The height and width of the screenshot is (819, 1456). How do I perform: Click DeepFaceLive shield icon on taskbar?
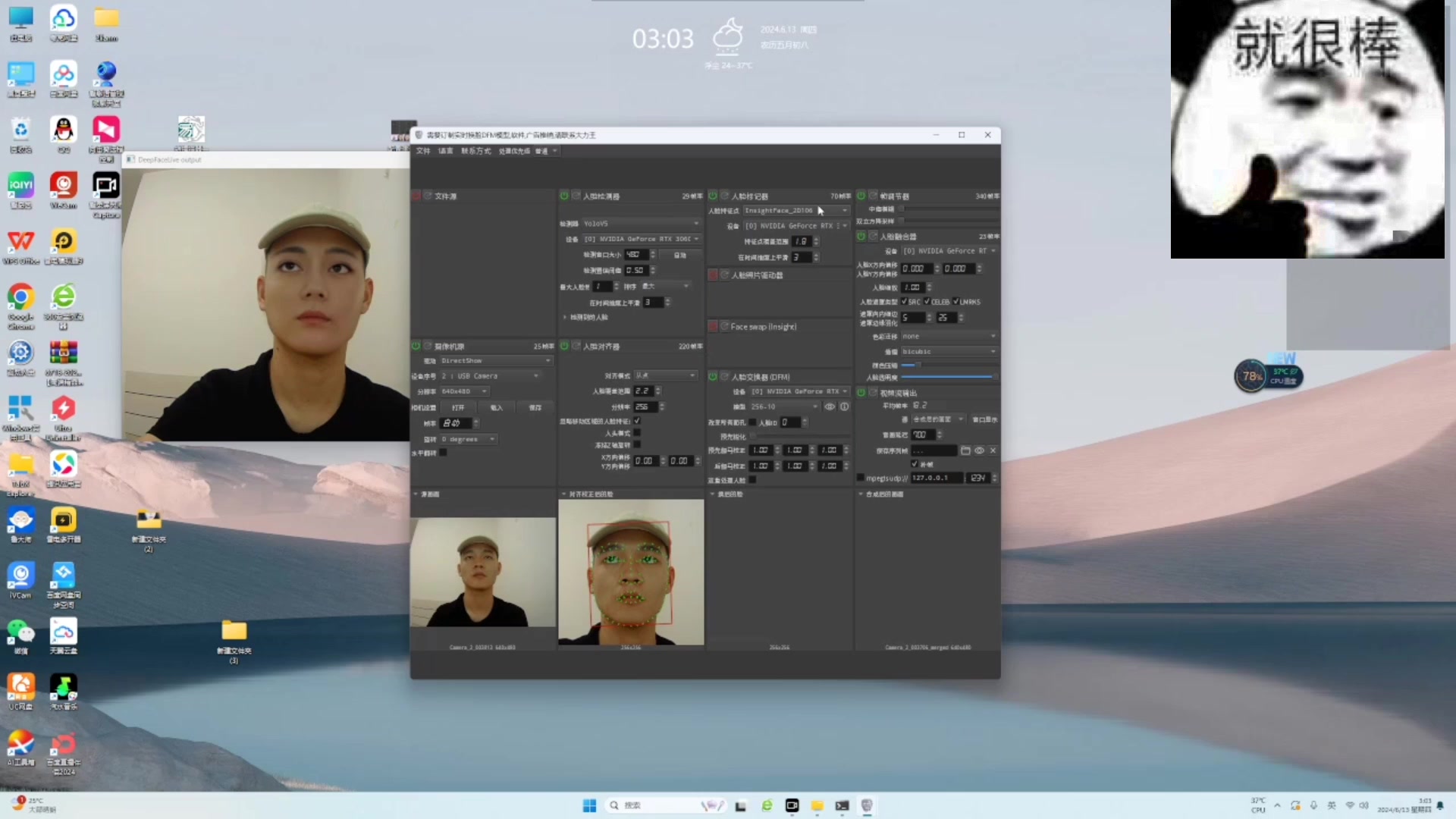pyautogui.click(x=867, y=805)
